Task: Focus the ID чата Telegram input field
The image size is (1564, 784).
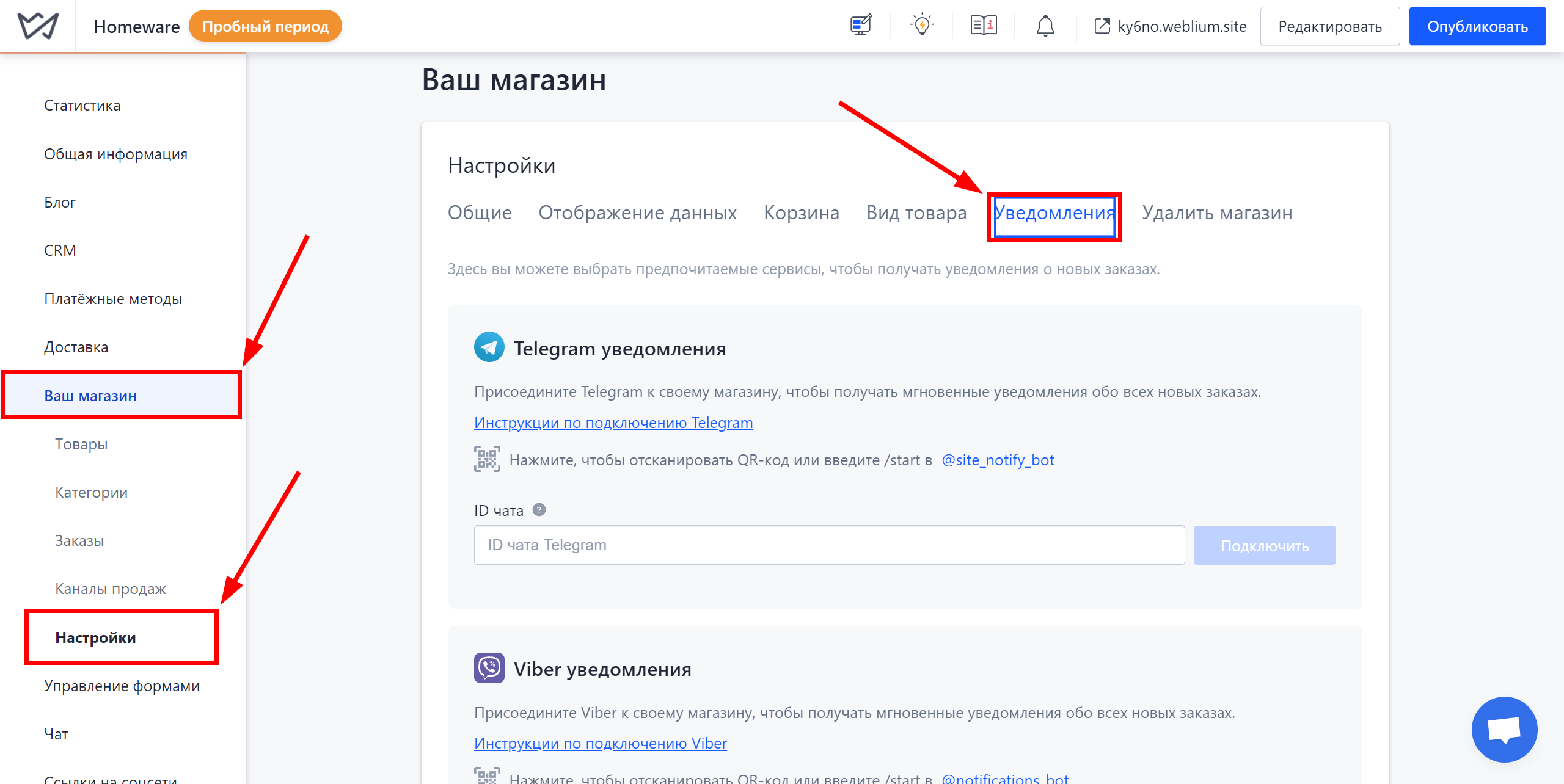Action: (x=829, y=545)
